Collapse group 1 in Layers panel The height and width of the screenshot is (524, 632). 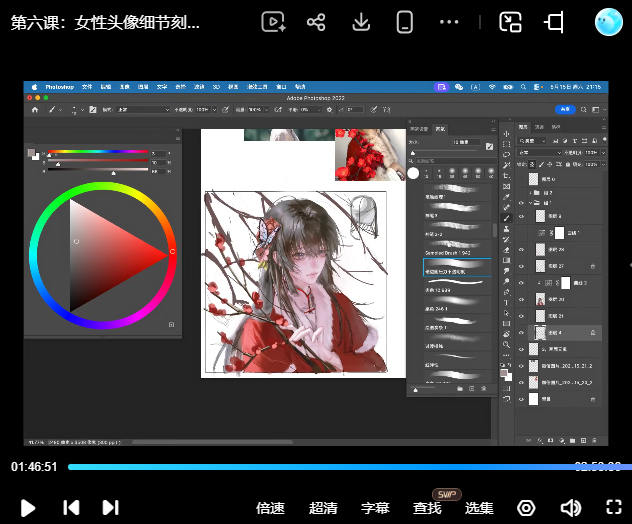click(530, 203)
